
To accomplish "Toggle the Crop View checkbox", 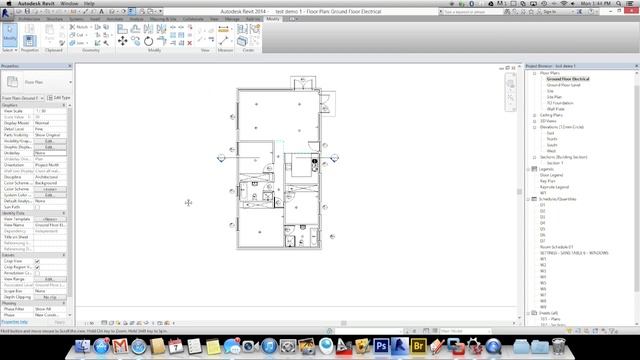I will click(x=37, y=261).
